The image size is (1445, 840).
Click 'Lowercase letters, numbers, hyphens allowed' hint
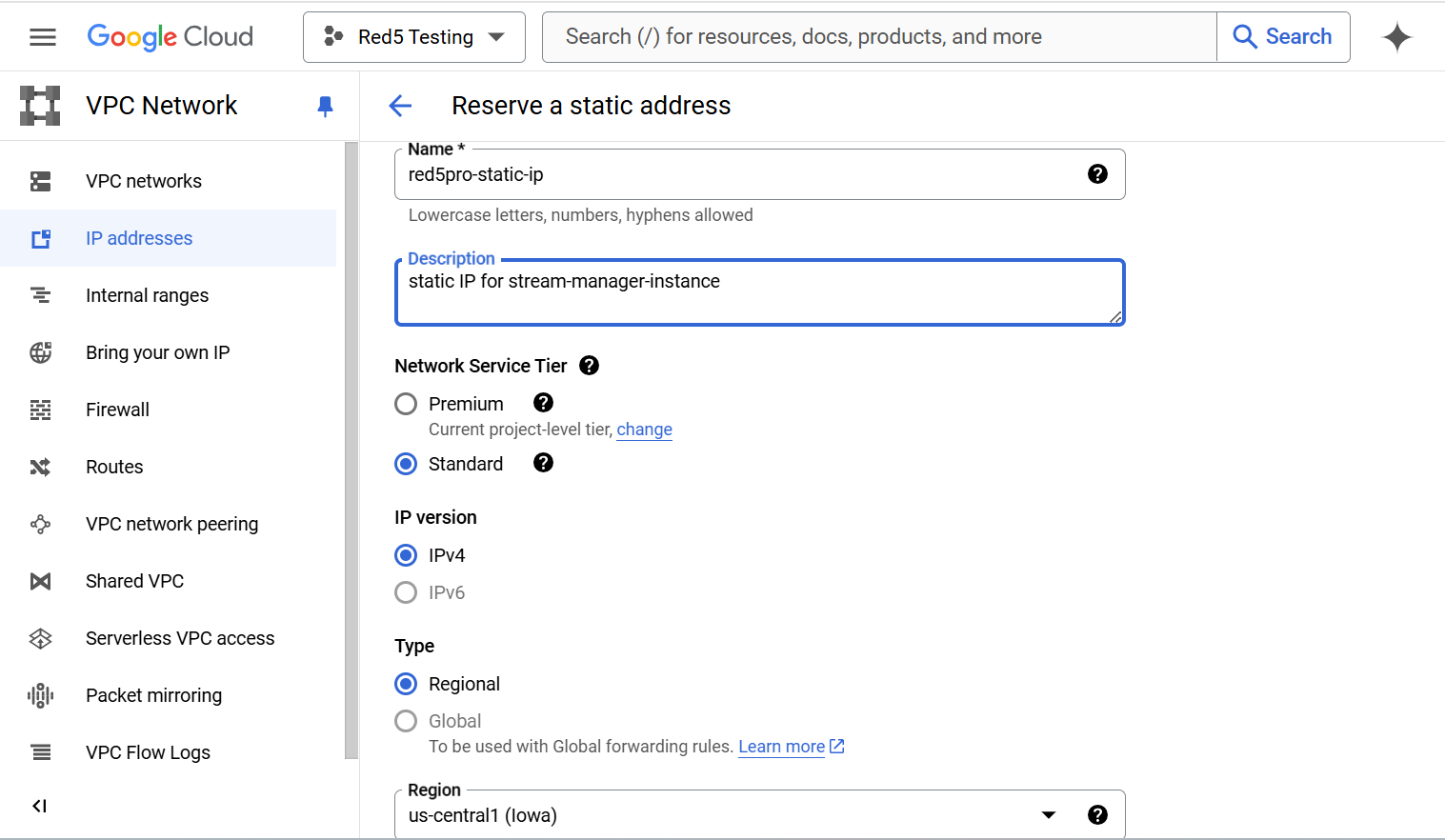[x=581, y=215]
